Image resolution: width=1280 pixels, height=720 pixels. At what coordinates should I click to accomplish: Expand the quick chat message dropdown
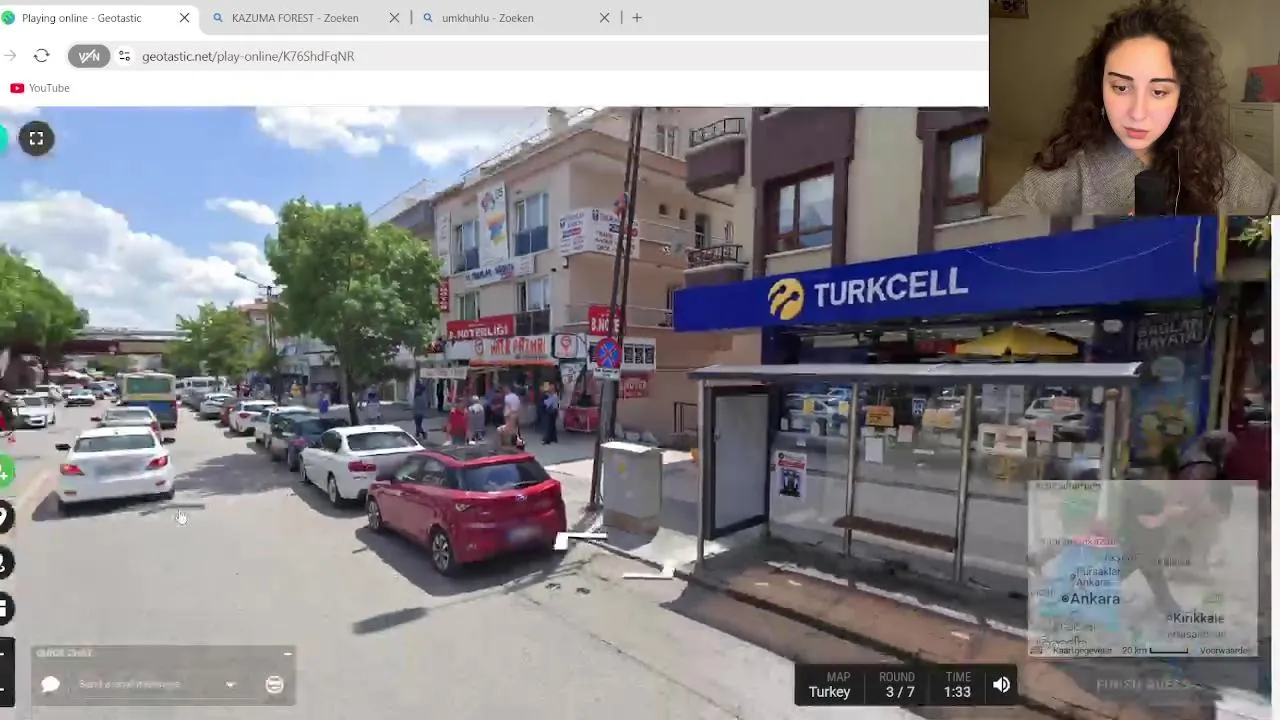230,685
